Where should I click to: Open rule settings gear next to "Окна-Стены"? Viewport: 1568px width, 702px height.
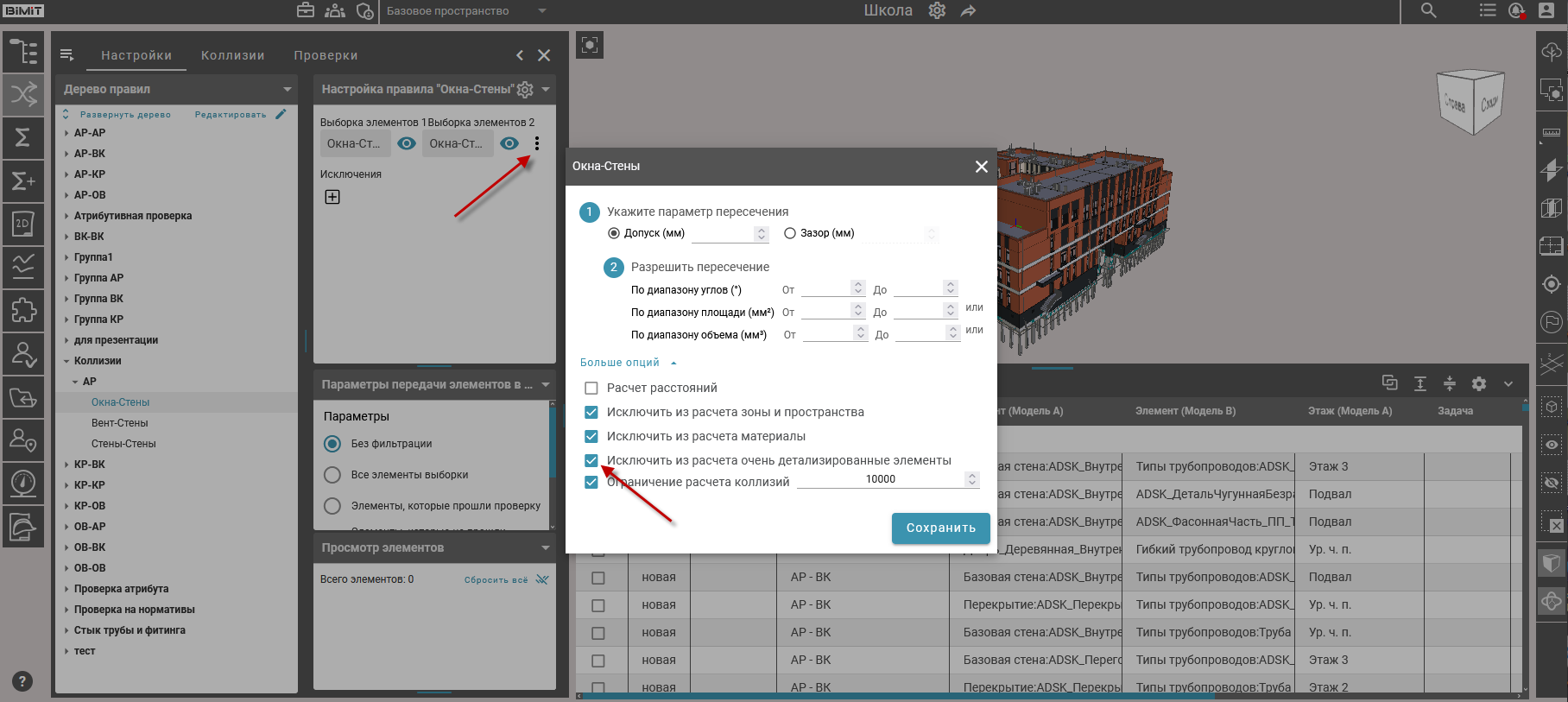click(x=525, y=89)
